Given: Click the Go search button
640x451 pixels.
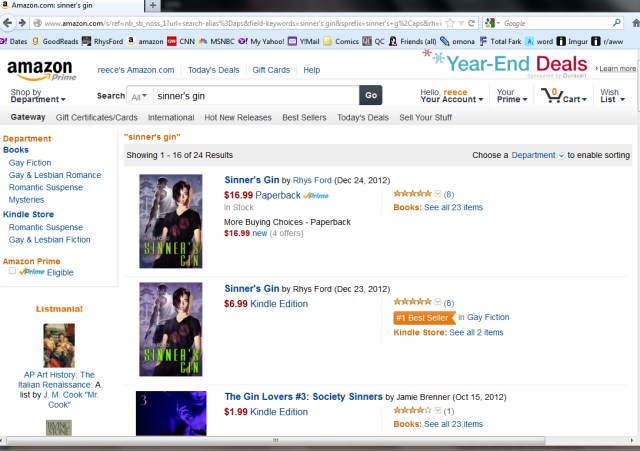Looking at the screenshot, I should (371, 95).
